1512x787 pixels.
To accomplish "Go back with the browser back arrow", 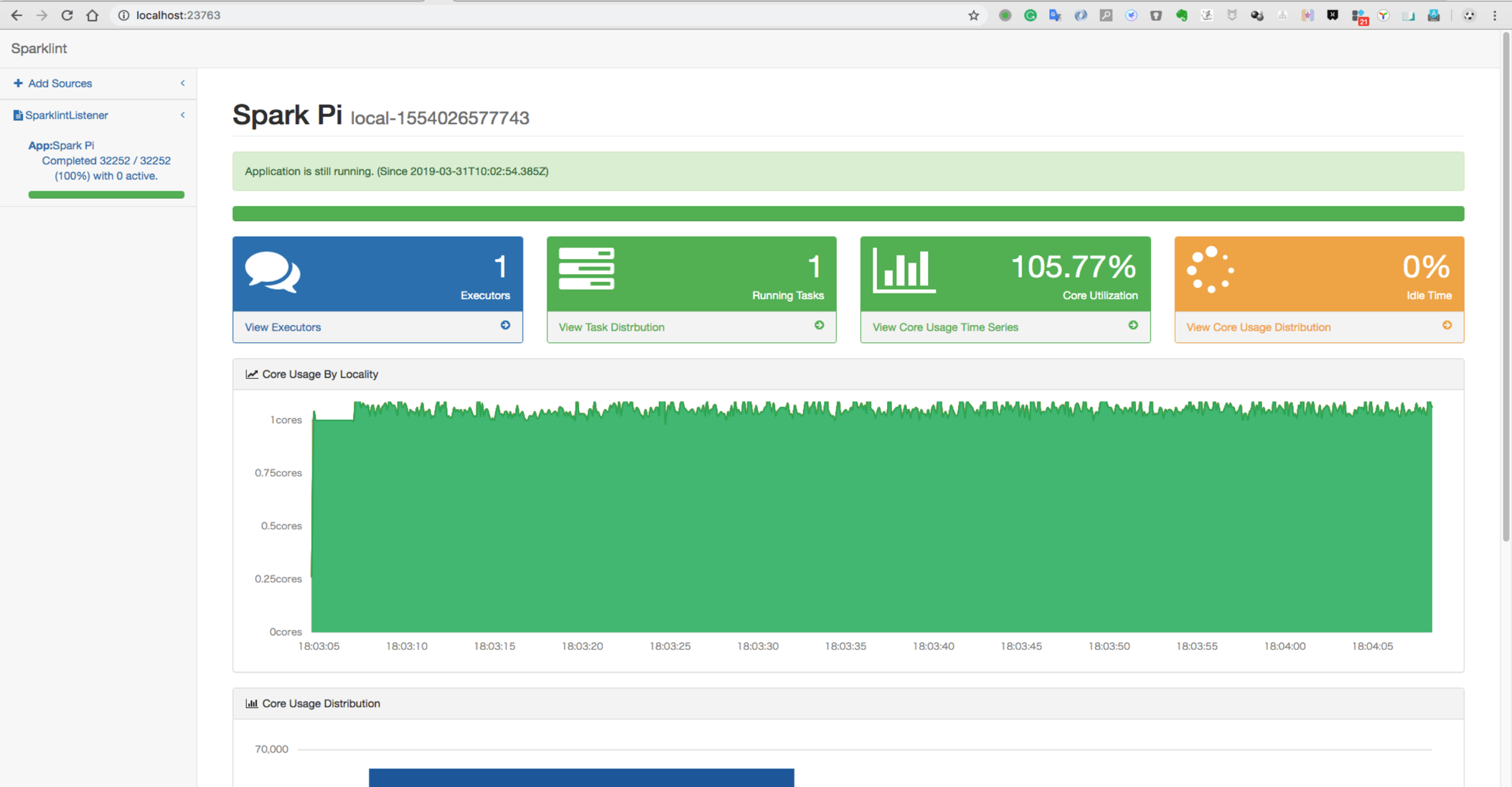I will [x=16, y=15].
